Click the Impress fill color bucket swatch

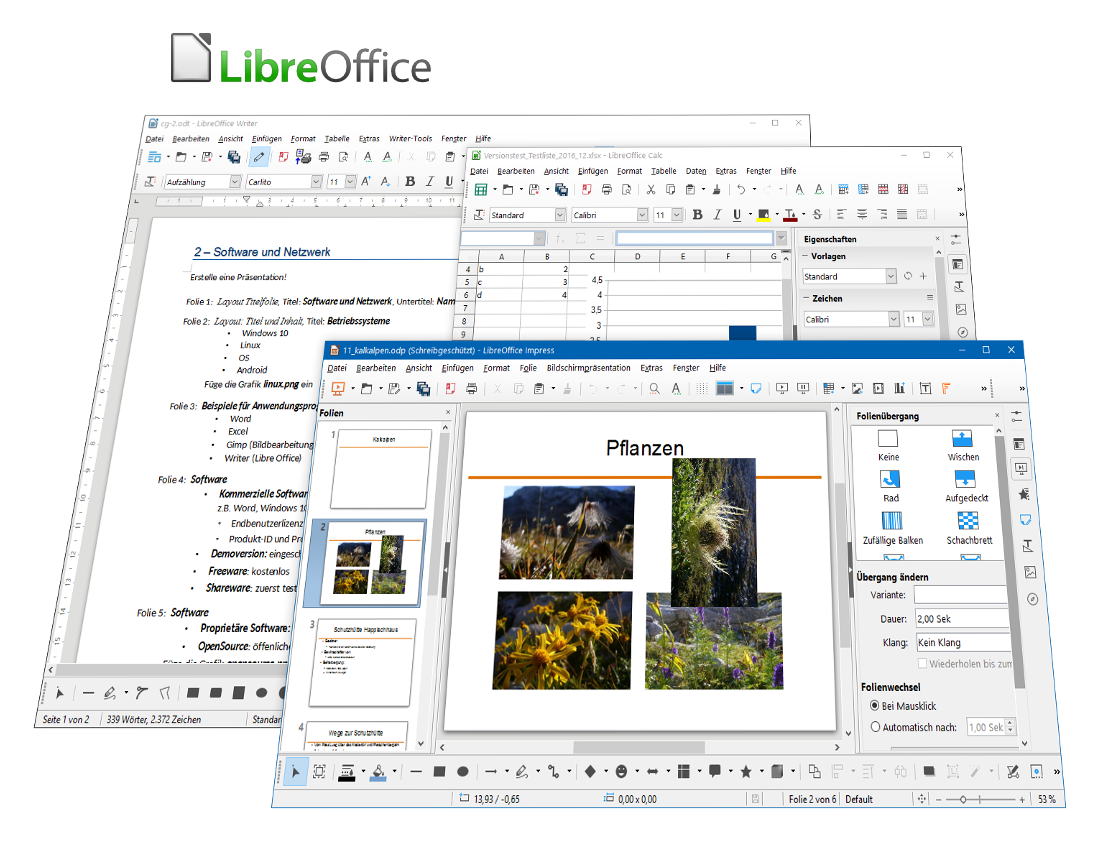[x=378, y=772]
